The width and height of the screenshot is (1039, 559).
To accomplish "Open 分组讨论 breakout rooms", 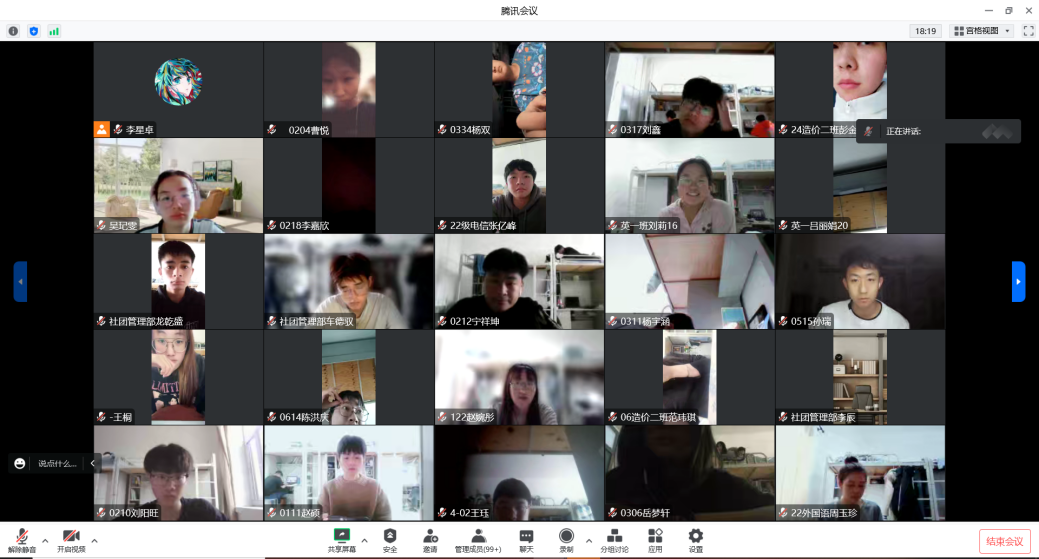I will (x=614, y=540).
